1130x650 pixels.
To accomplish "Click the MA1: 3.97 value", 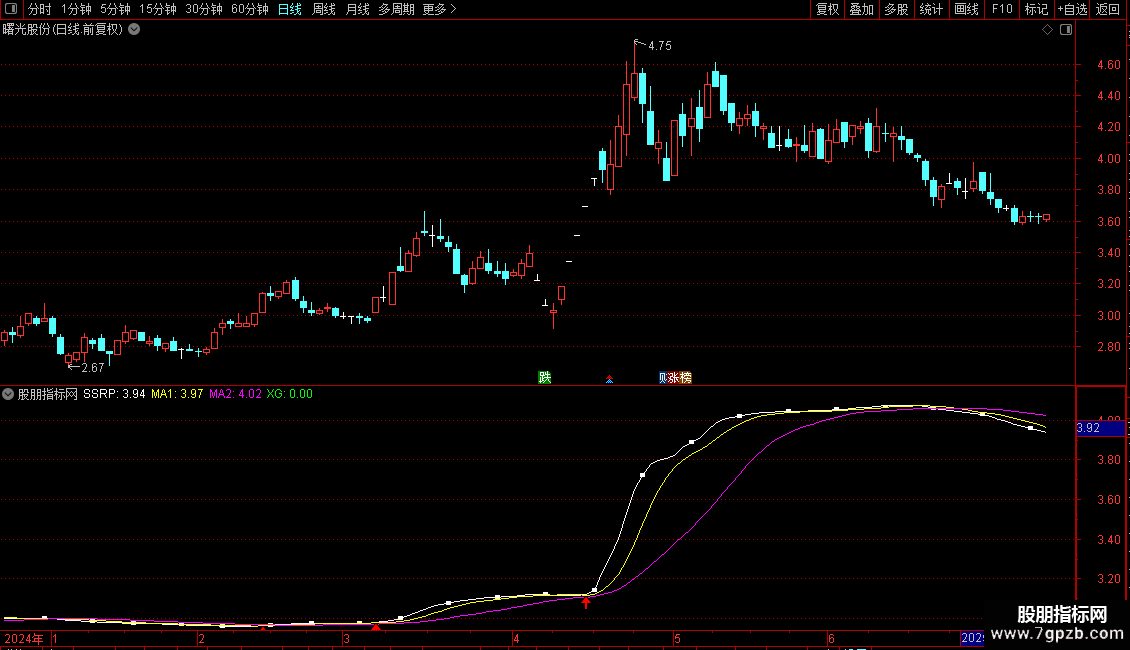I will pyautogui.click(x=177, y=394).
